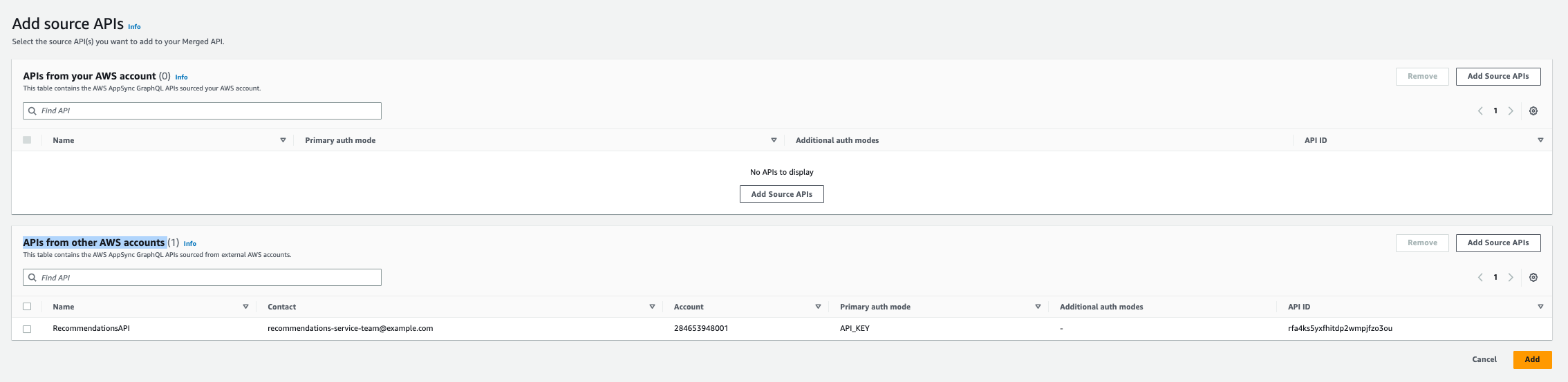Click API_KEY auth mode cell
Viewport: 1568px width, 382px height.
tap(855, 329)
